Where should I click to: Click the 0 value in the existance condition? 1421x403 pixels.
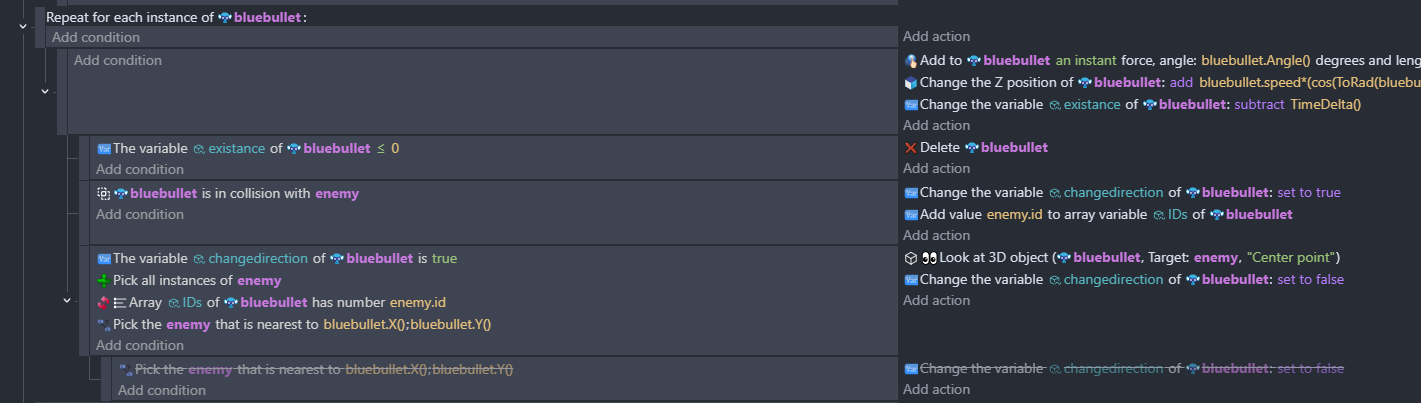(x=395, y=149)
